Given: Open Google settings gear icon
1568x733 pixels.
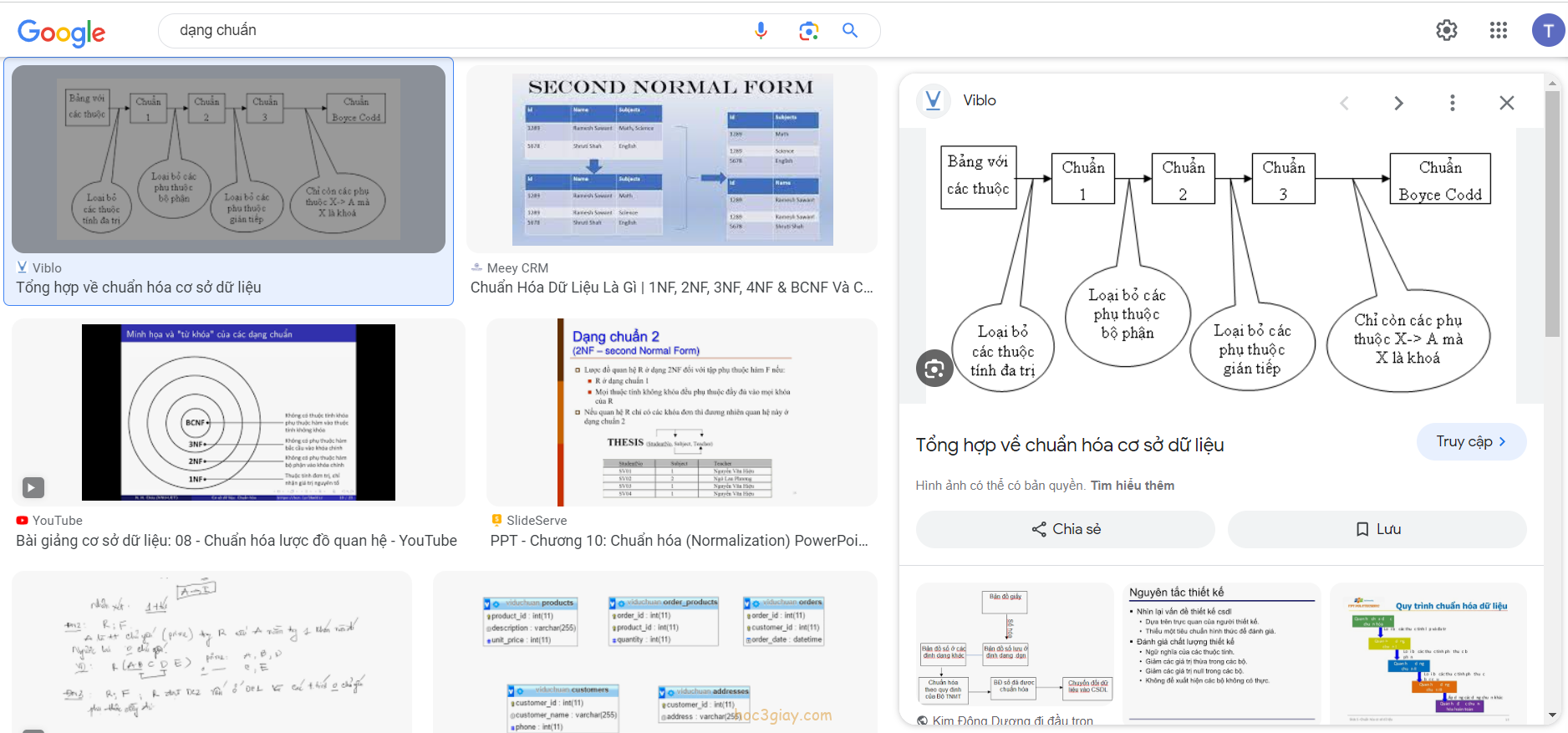Looking at the screenshot, I should [1447, 31].
